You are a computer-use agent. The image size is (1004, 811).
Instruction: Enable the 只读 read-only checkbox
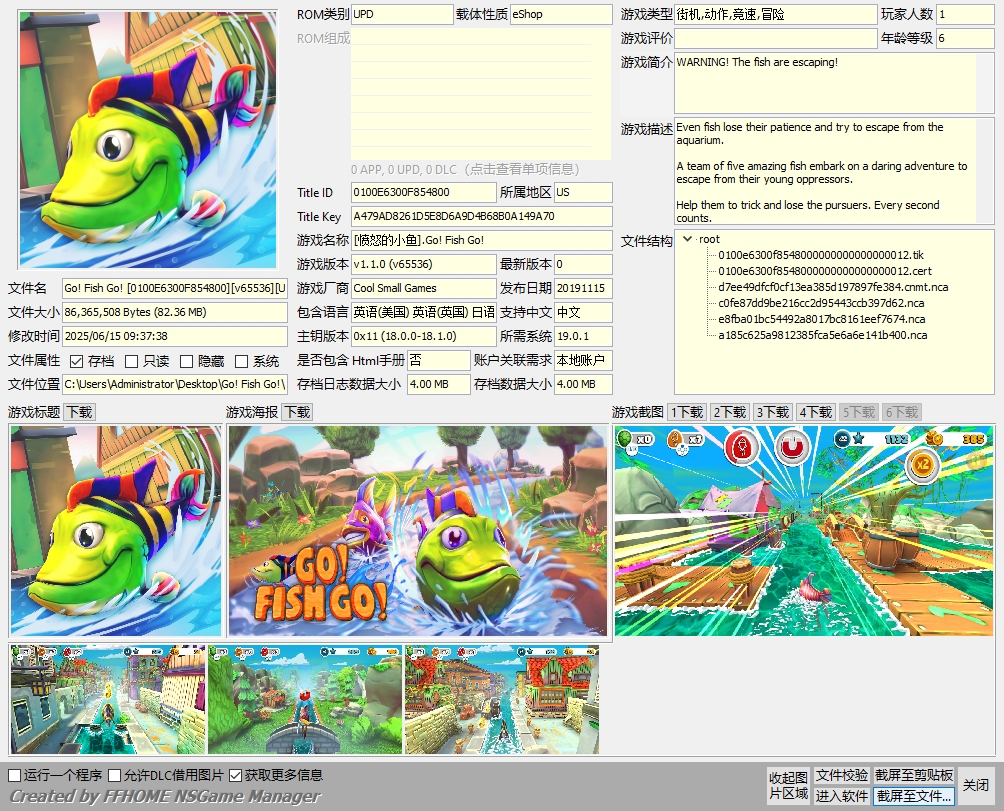click(131, 361)
